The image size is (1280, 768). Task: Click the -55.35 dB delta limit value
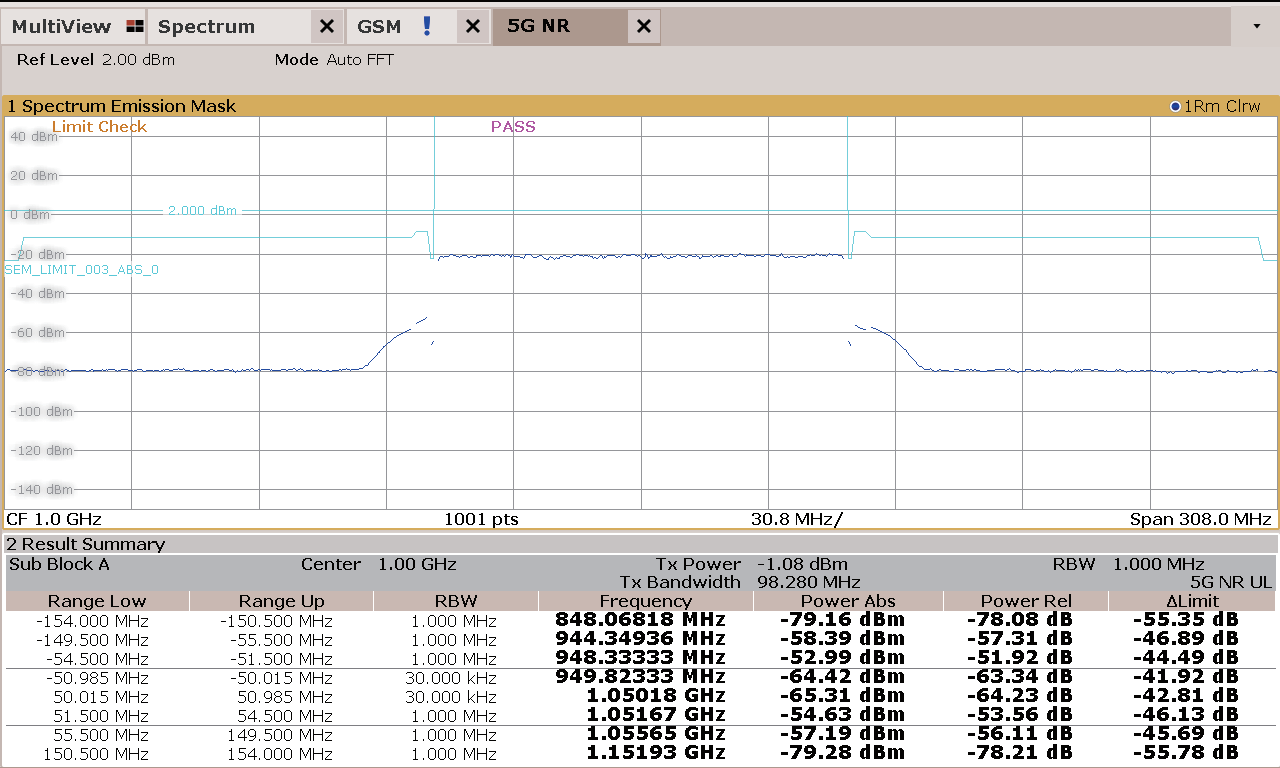pyautogui.click(x=1184, y=619)
